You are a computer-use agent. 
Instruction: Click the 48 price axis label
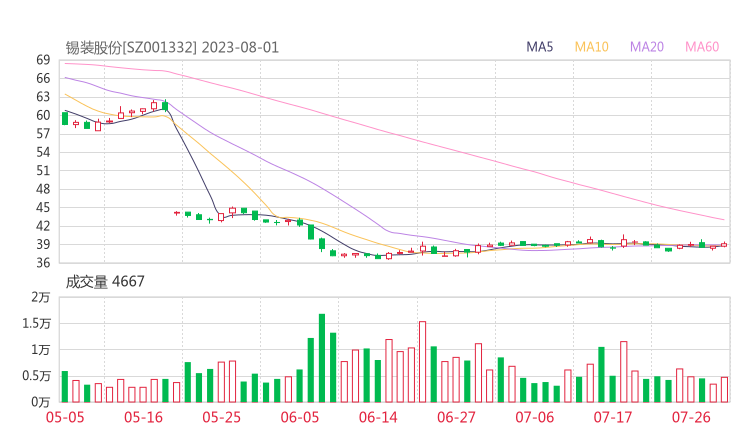[43, 189]
